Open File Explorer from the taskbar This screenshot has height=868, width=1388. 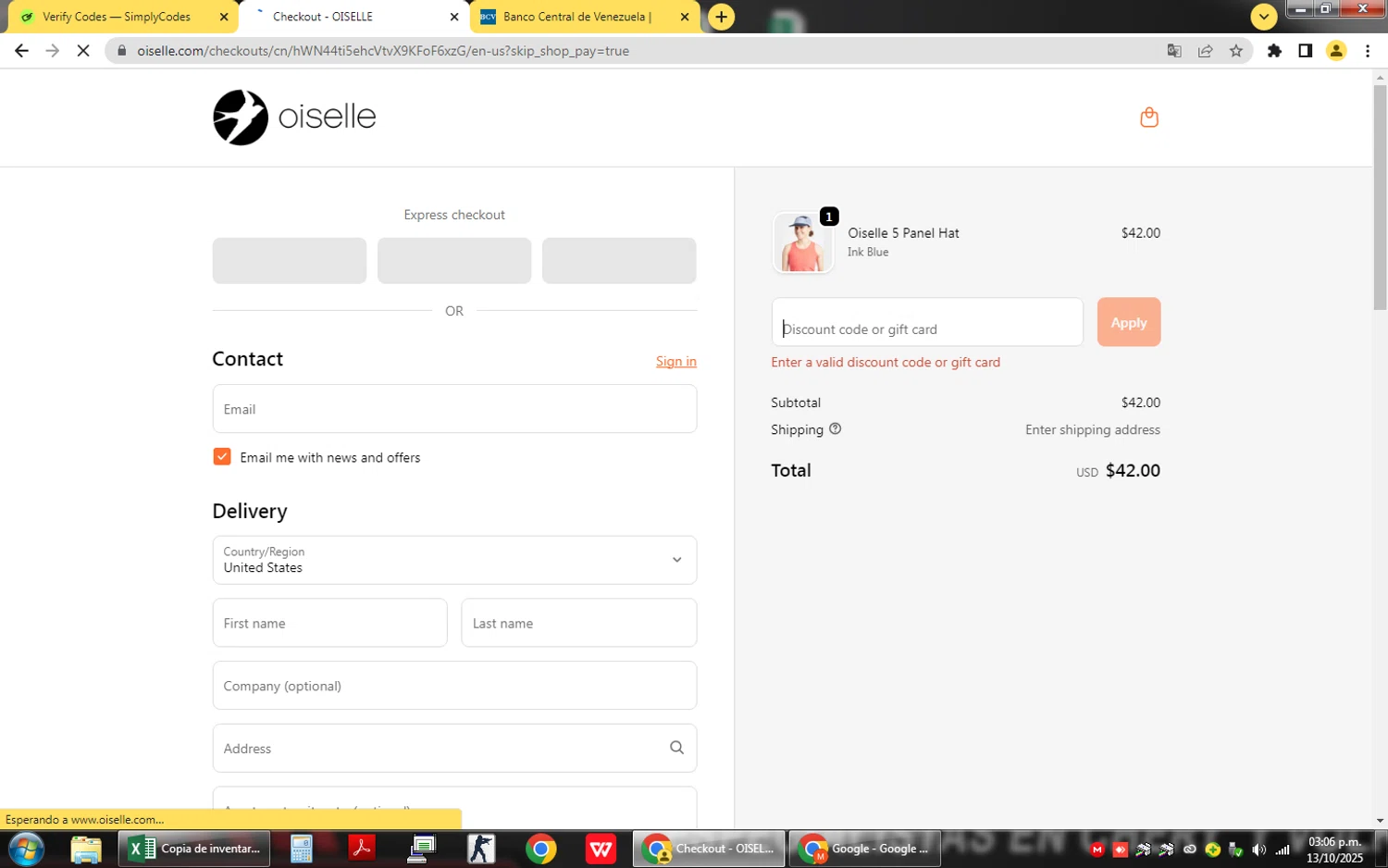(x=86, y=849)
